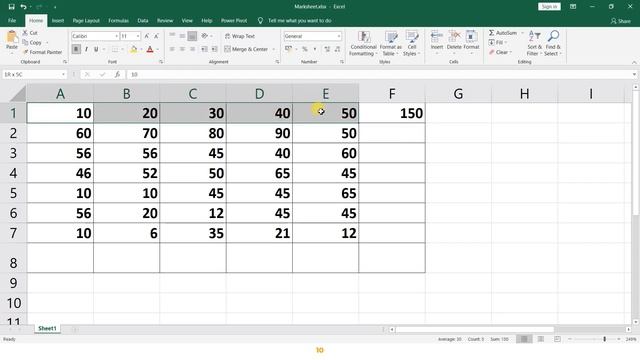Viewport: 640px width, 360px height.
Task: Open the font size 11 dropdown
Action: click(138, 36)
